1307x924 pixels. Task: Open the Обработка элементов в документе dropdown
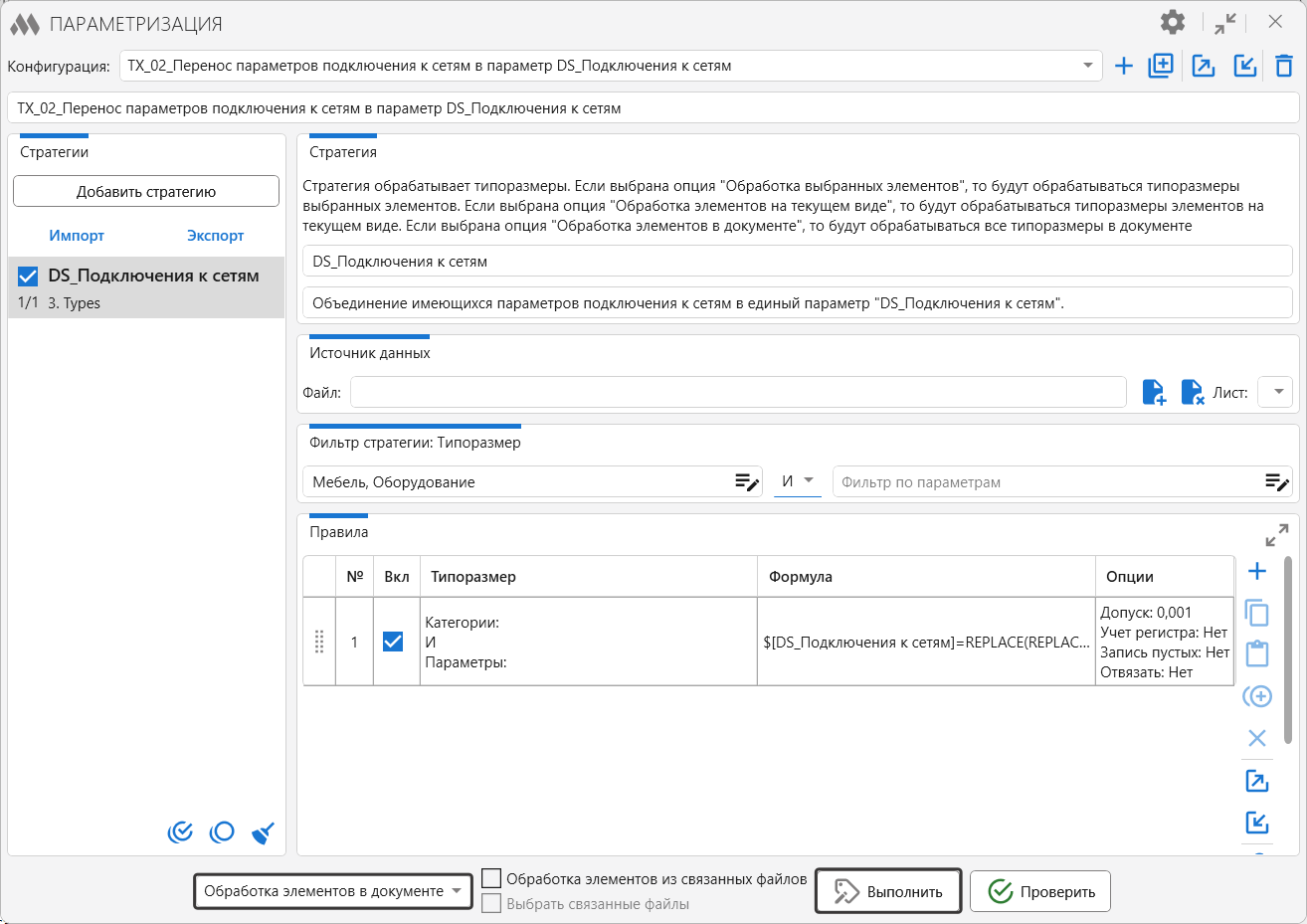[333, 891]
